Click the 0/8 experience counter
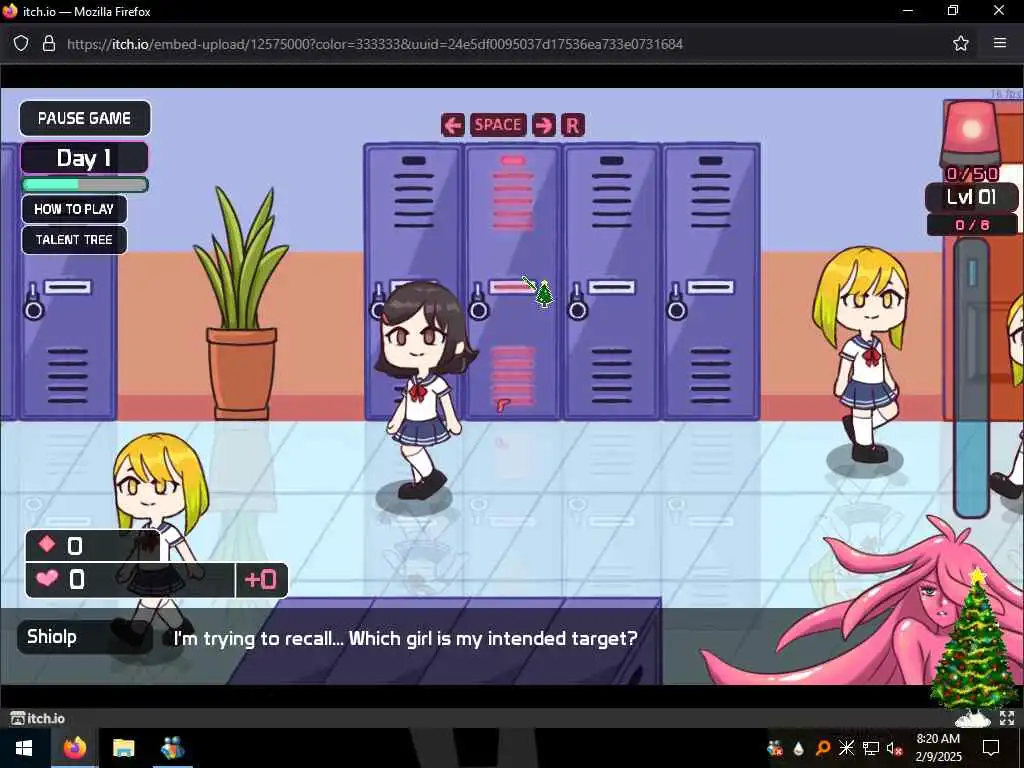Viewport: 1024px width, 768px height. tap(972, 225)
